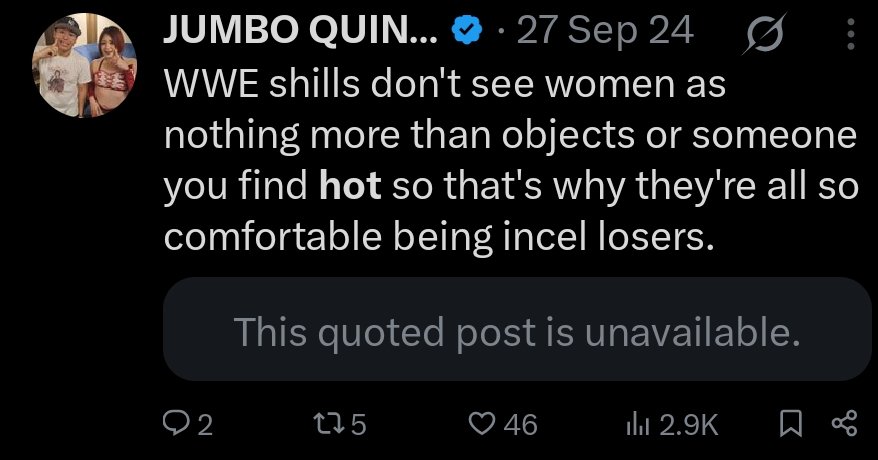Click the bold word hot
The height and width of the screenshot is (460, 878).
pos(351,187)
